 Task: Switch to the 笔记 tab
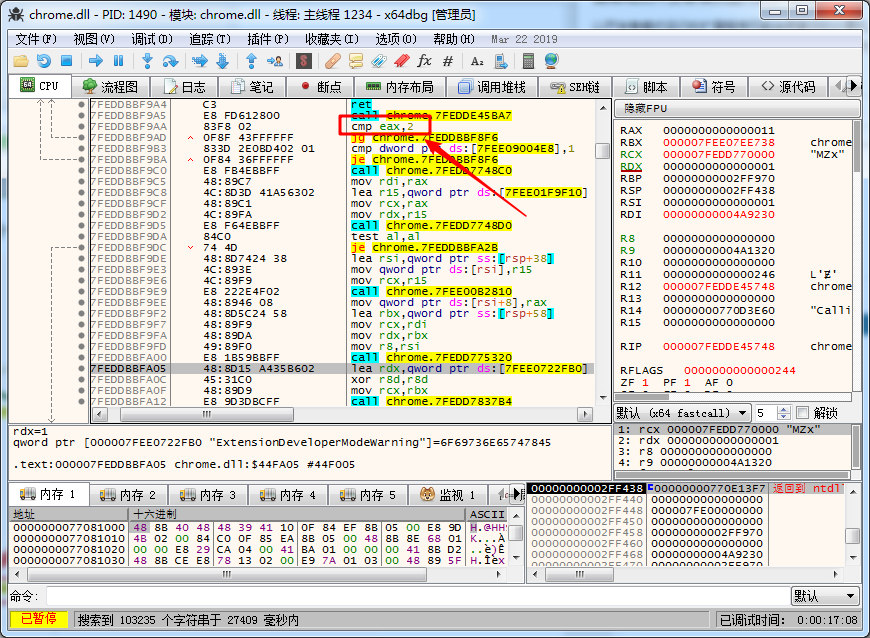tap(252, 87)
